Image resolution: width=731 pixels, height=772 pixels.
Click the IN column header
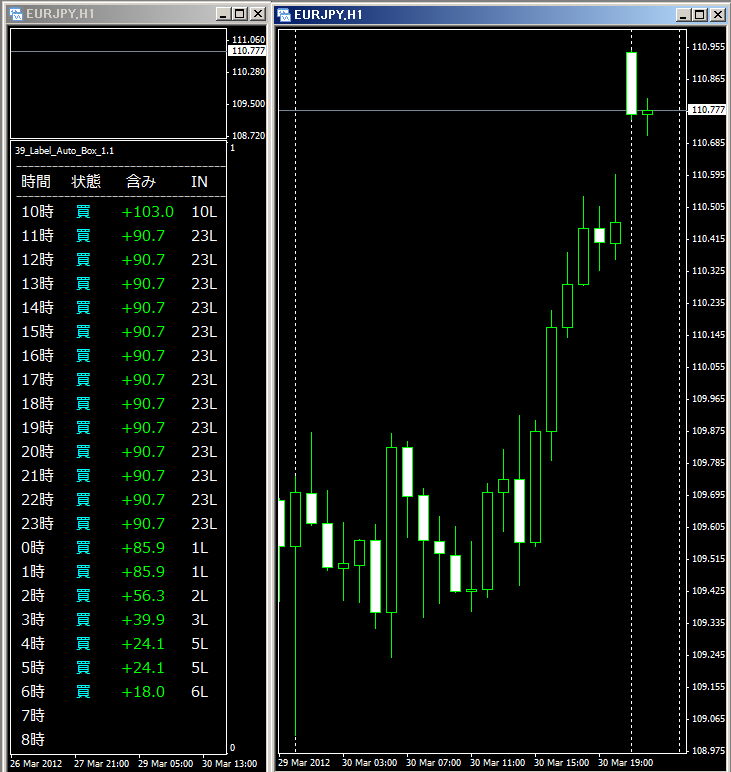point(200,181)
